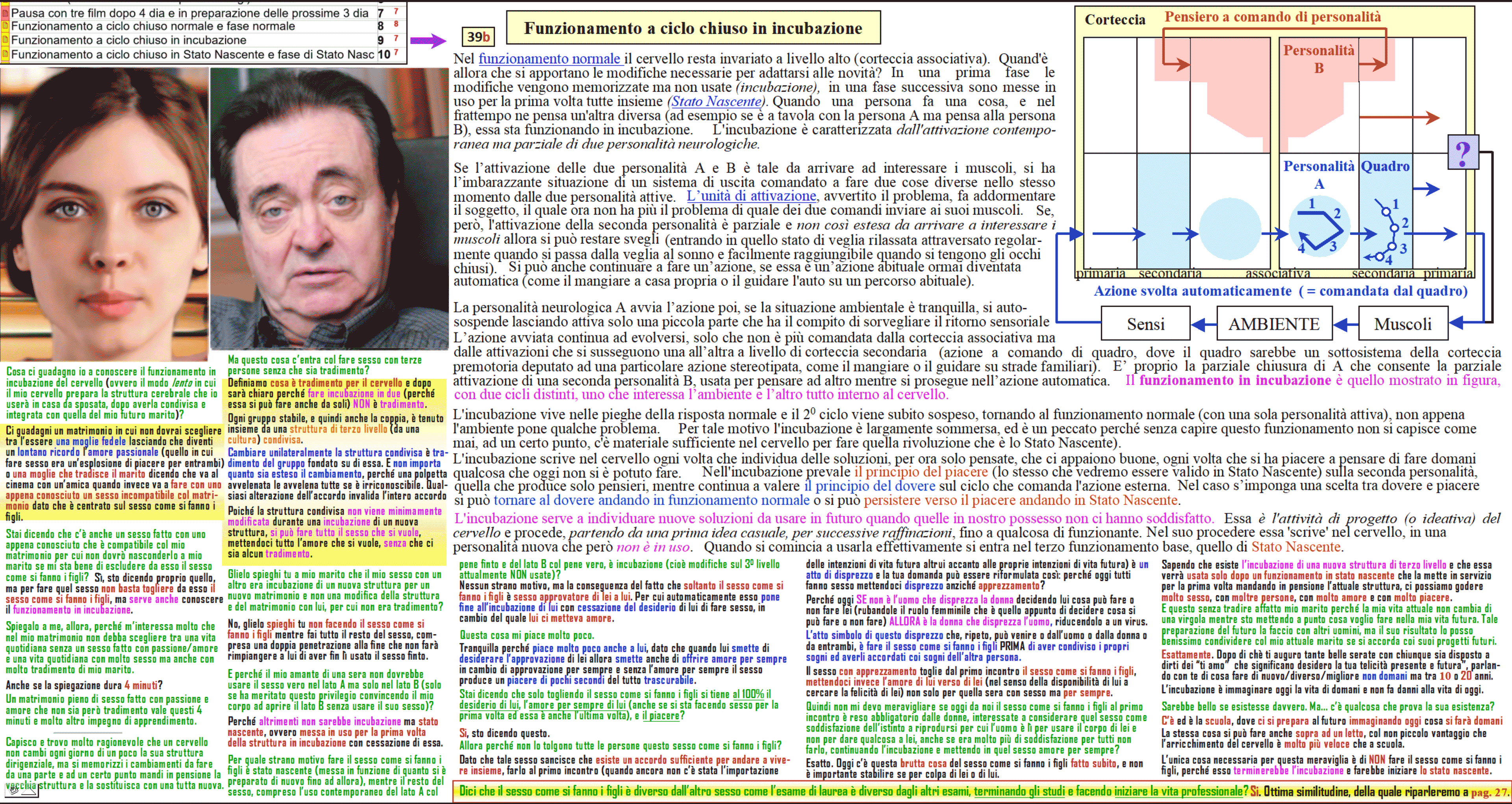Click the '39b' page number box
This screenshot has width=1512, height=804.
(x=478, y=37)
